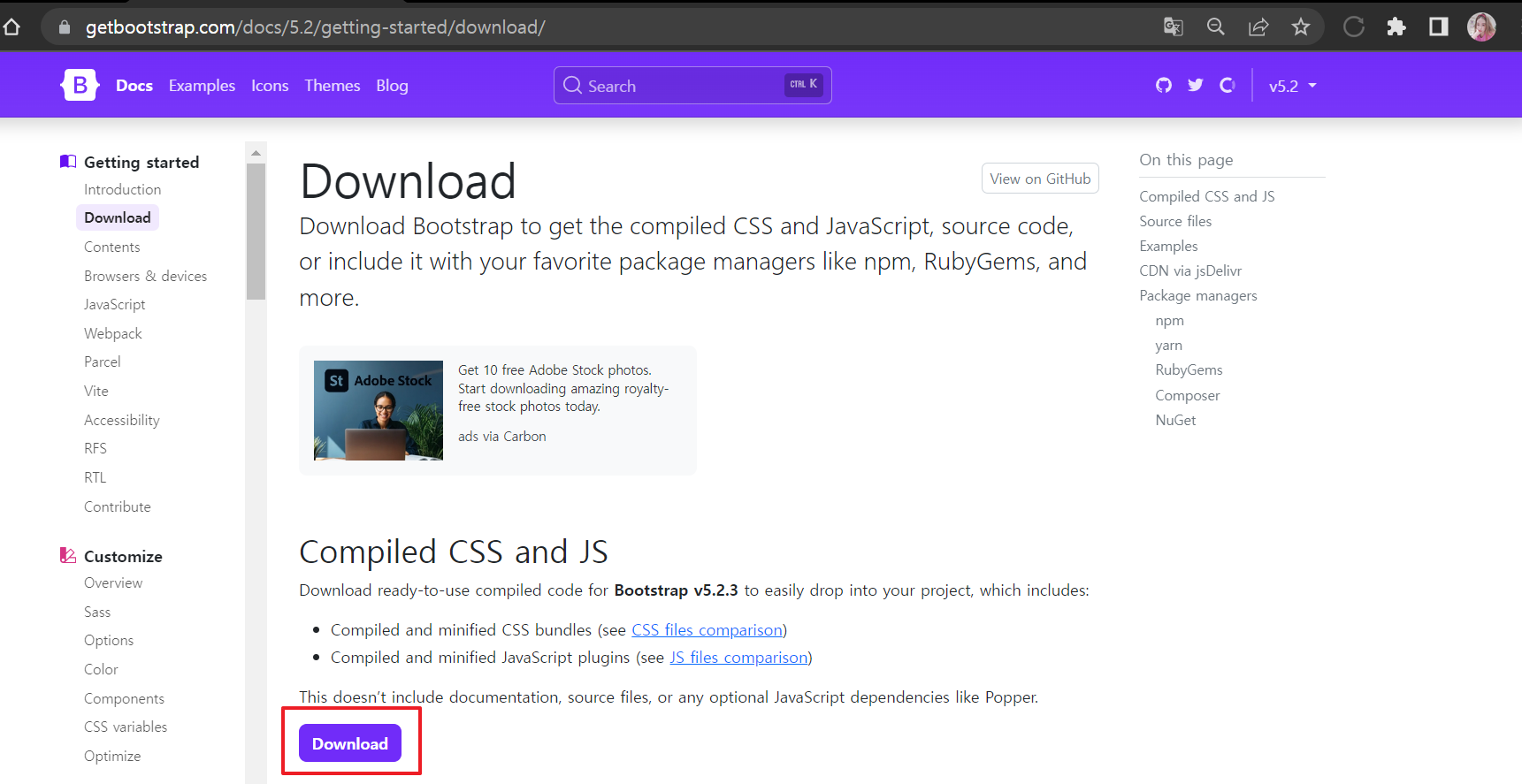Open Options under Customize

click(x=109, y=640)
